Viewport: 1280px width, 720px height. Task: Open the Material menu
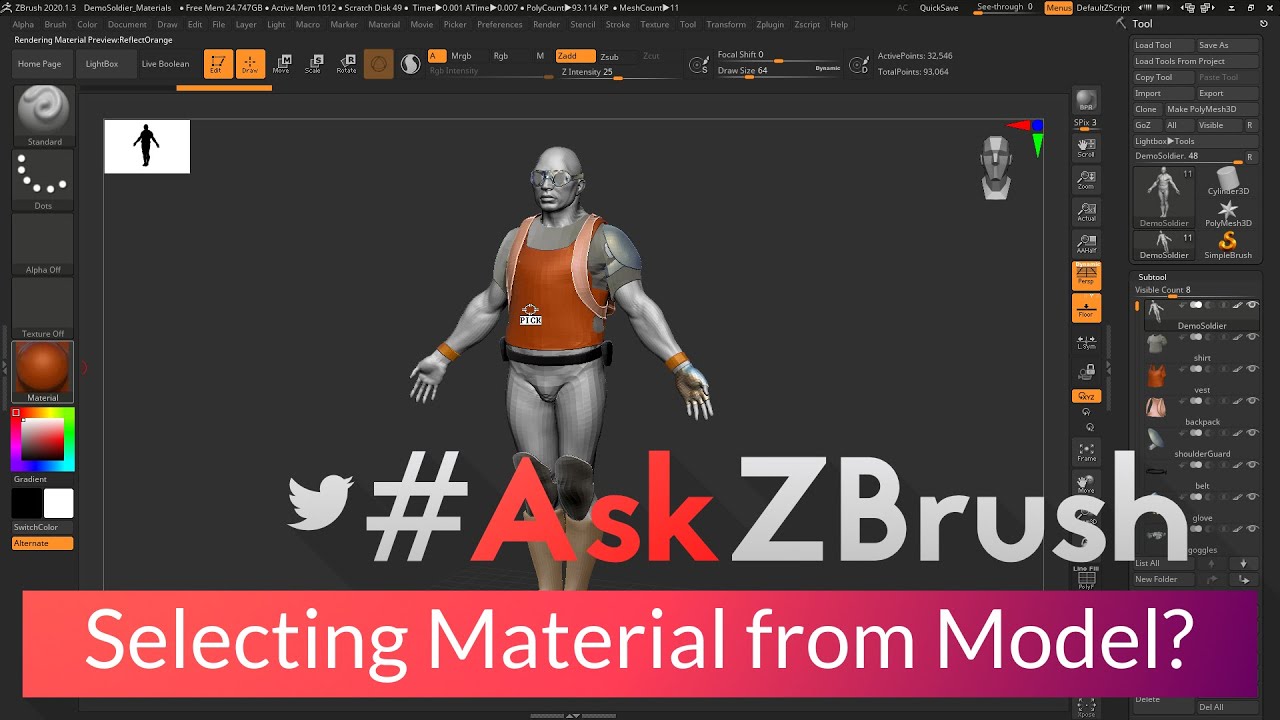[x=384, y=24]
